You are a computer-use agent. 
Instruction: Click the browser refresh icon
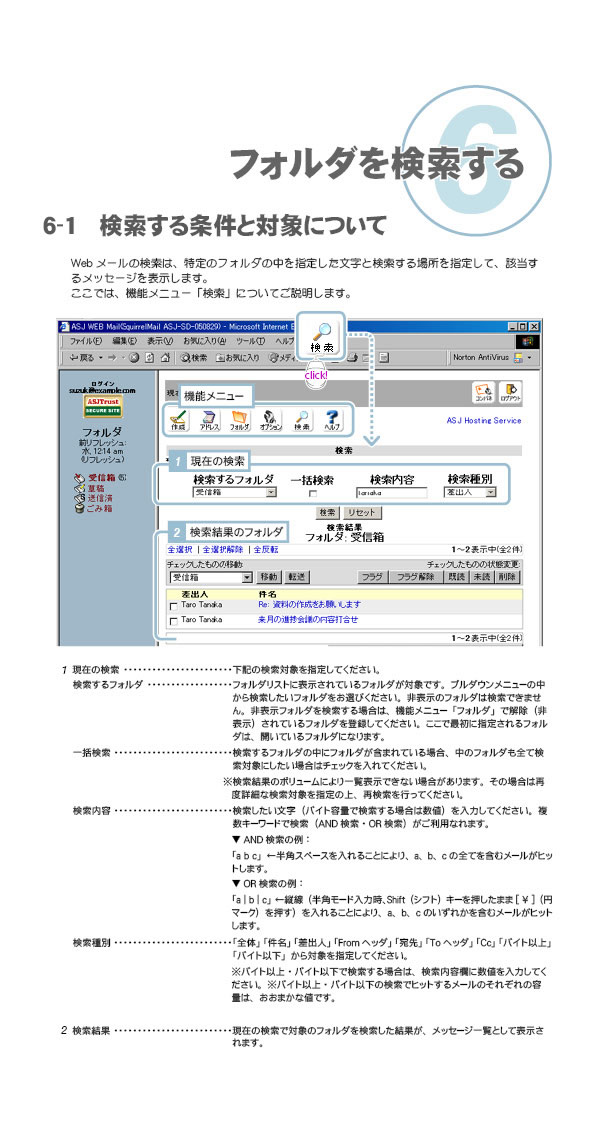(148, 357)
